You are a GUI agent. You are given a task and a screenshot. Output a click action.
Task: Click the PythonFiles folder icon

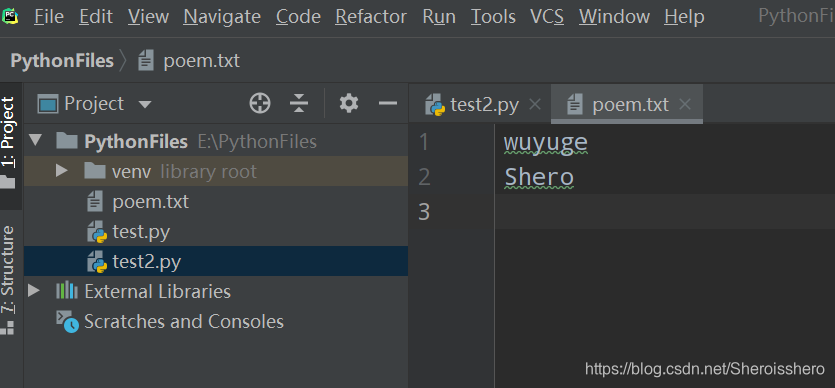[67, 141]
